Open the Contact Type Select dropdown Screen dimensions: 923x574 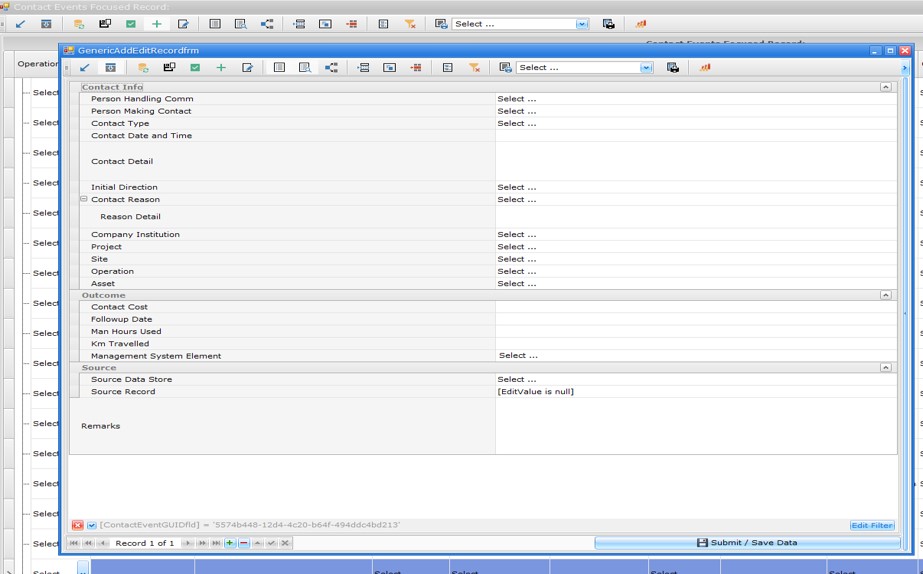(694, 123)
